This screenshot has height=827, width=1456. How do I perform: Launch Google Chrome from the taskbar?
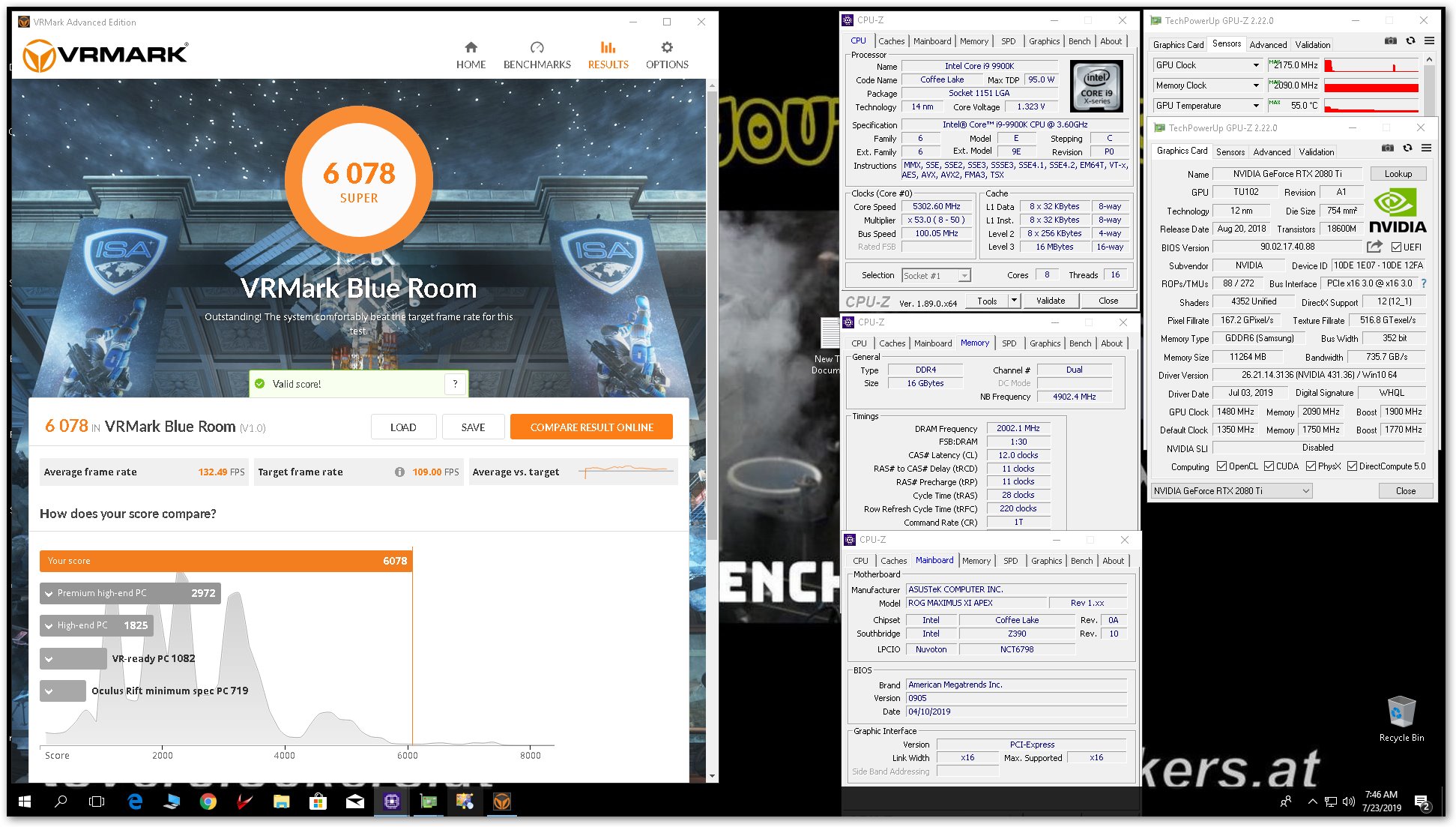click(208, 802)
